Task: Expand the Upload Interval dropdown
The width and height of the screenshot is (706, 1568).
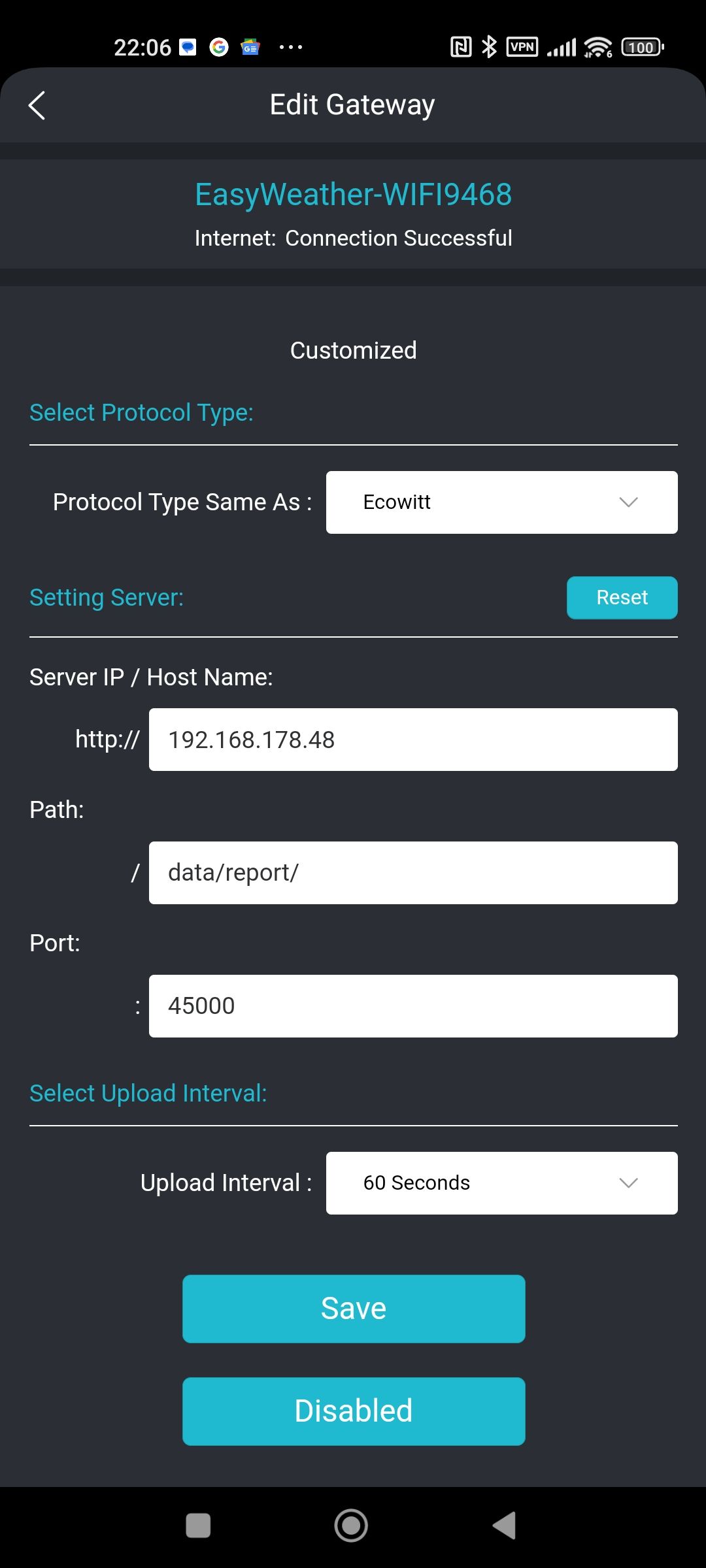Action: pyautogui.click(x=501, y=1183)
